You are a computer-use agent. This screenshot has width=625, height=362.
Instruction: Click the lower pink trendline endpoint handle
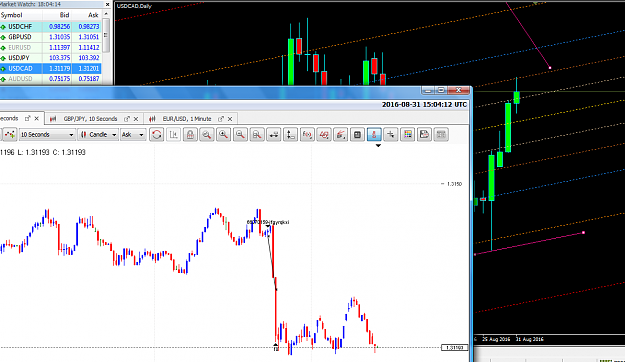[584, 232]
